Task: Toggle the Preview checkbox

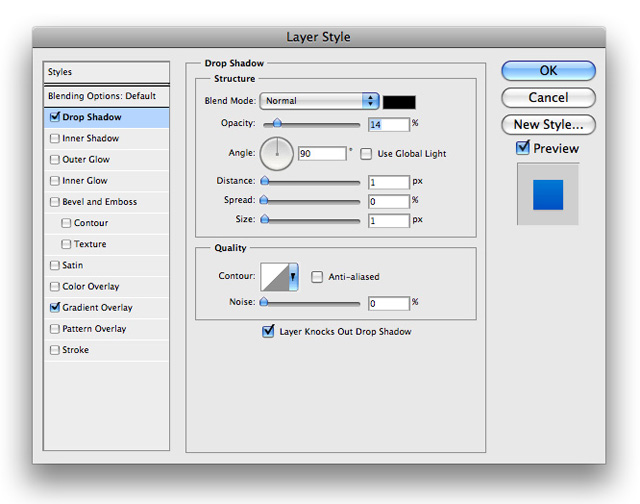Action: [523, 148]
